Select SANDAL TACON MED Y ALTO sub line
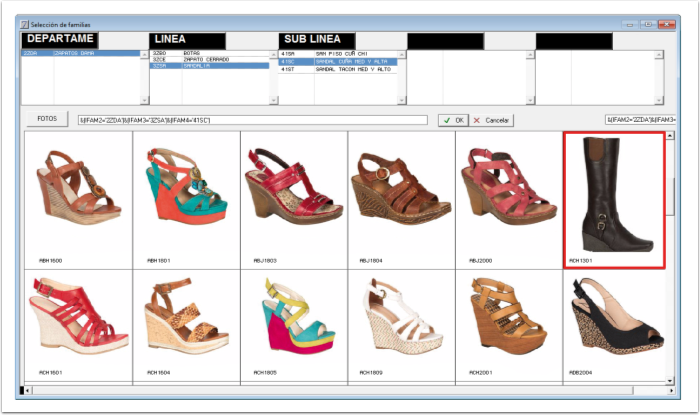 (x=338, y=70)
